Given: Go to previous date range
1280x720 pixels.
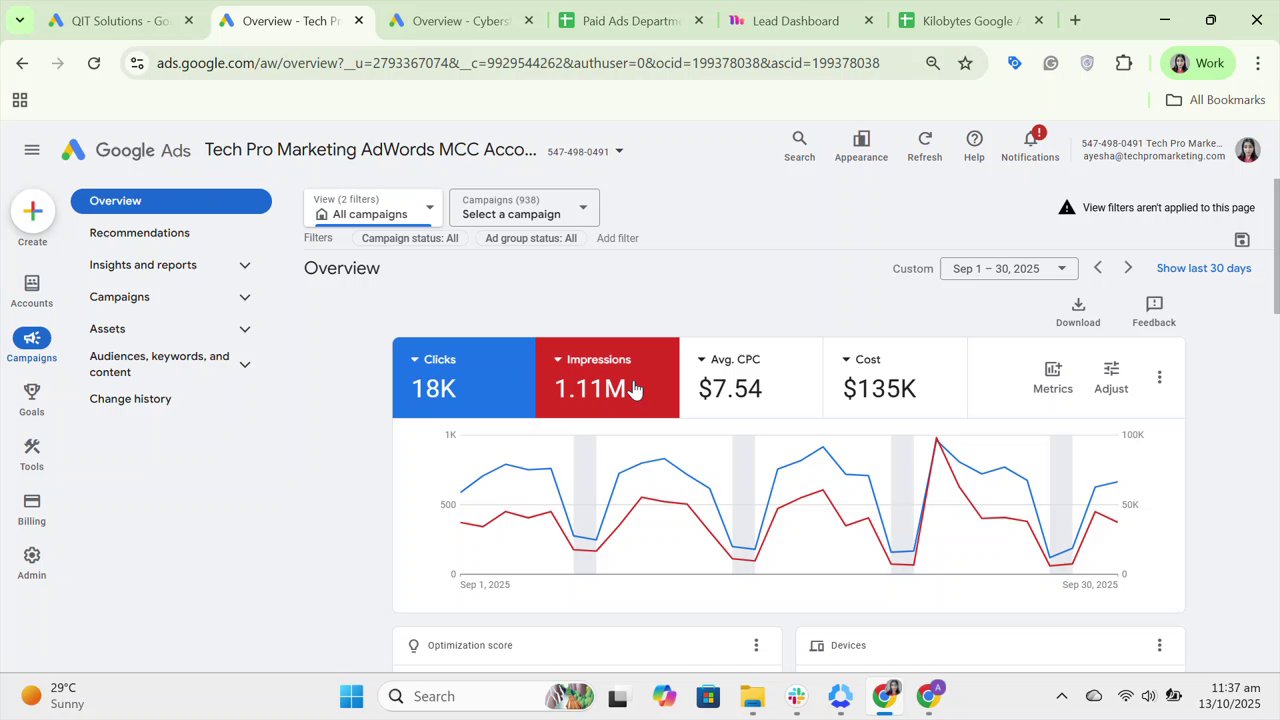Looking at the screenshot, I should click(x=1097, y=268).
